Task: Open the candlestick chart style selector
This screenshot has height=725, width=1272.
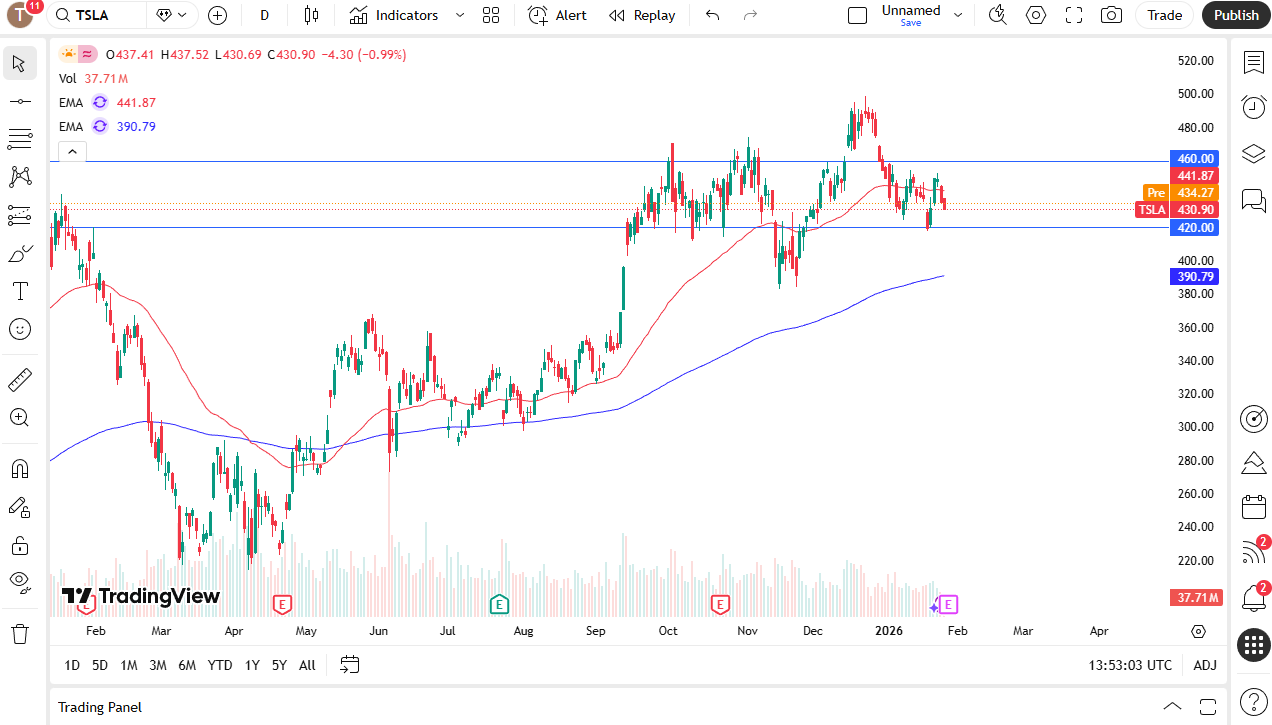Action: click(311, 15)
